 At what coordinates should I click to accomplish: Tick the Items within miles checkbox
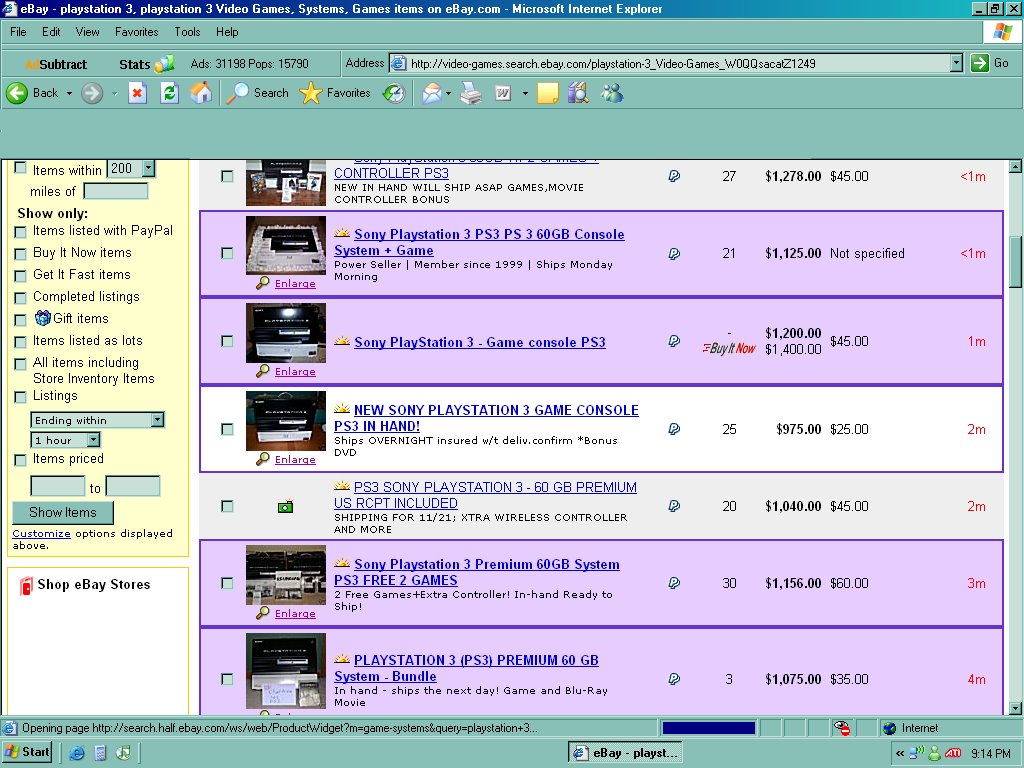pyautogui.click(x=20, y=167)
